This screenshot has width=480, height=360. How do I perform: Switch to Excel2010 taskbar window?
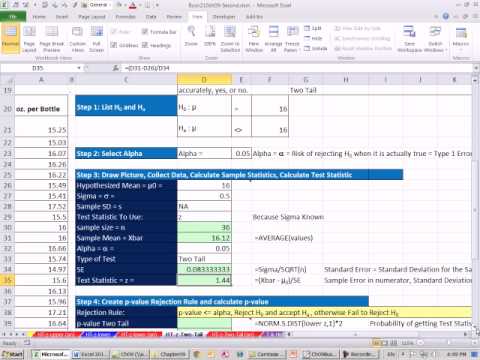pos(89,354)
